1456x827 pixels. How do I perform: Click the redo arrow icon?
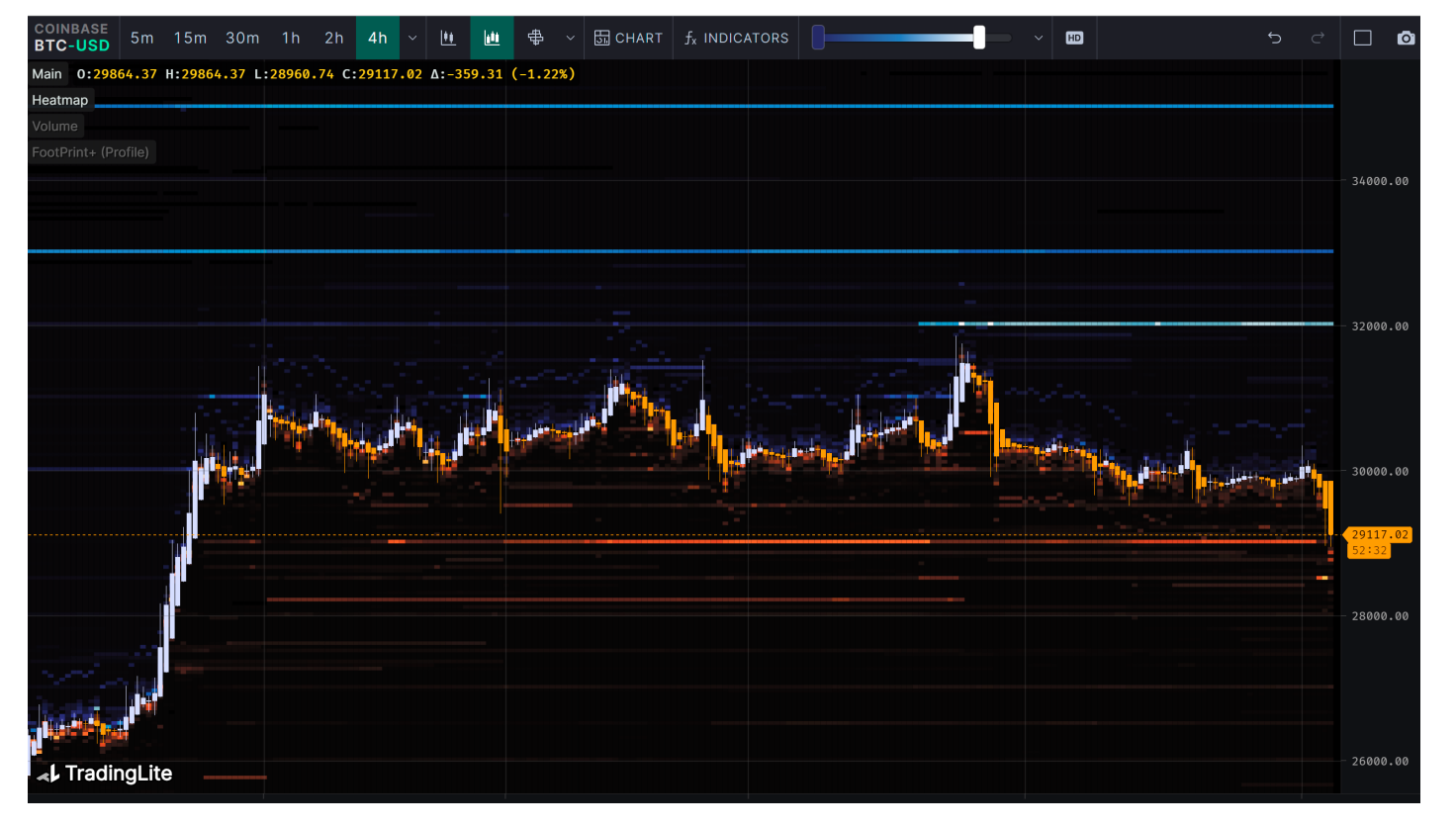tap(1318, 38)
